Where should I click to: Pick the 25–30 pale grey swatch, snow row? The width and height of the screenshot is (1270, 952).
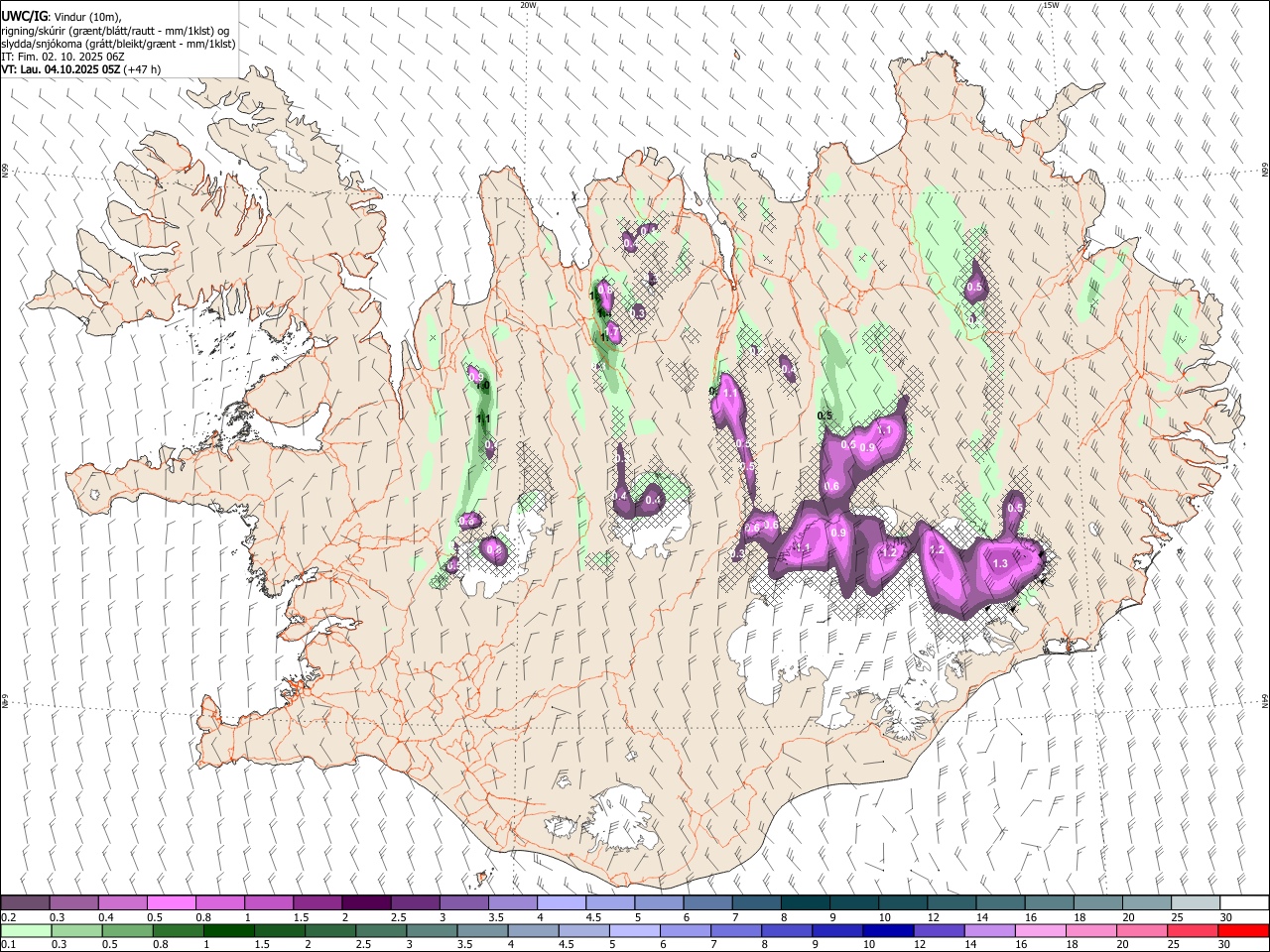1196,902
